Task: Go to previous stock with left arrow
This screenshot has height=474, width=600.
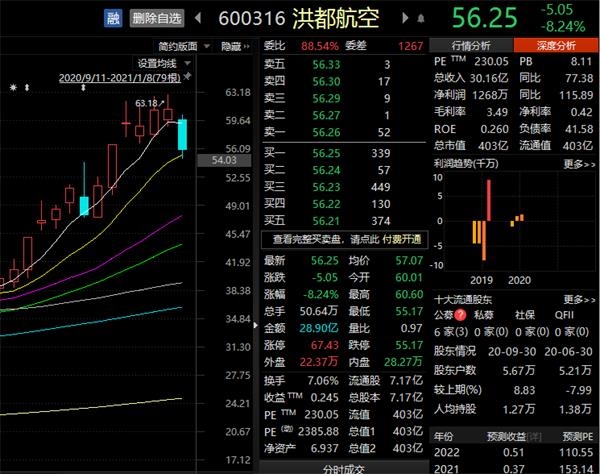Action: (x=198, y=18)
